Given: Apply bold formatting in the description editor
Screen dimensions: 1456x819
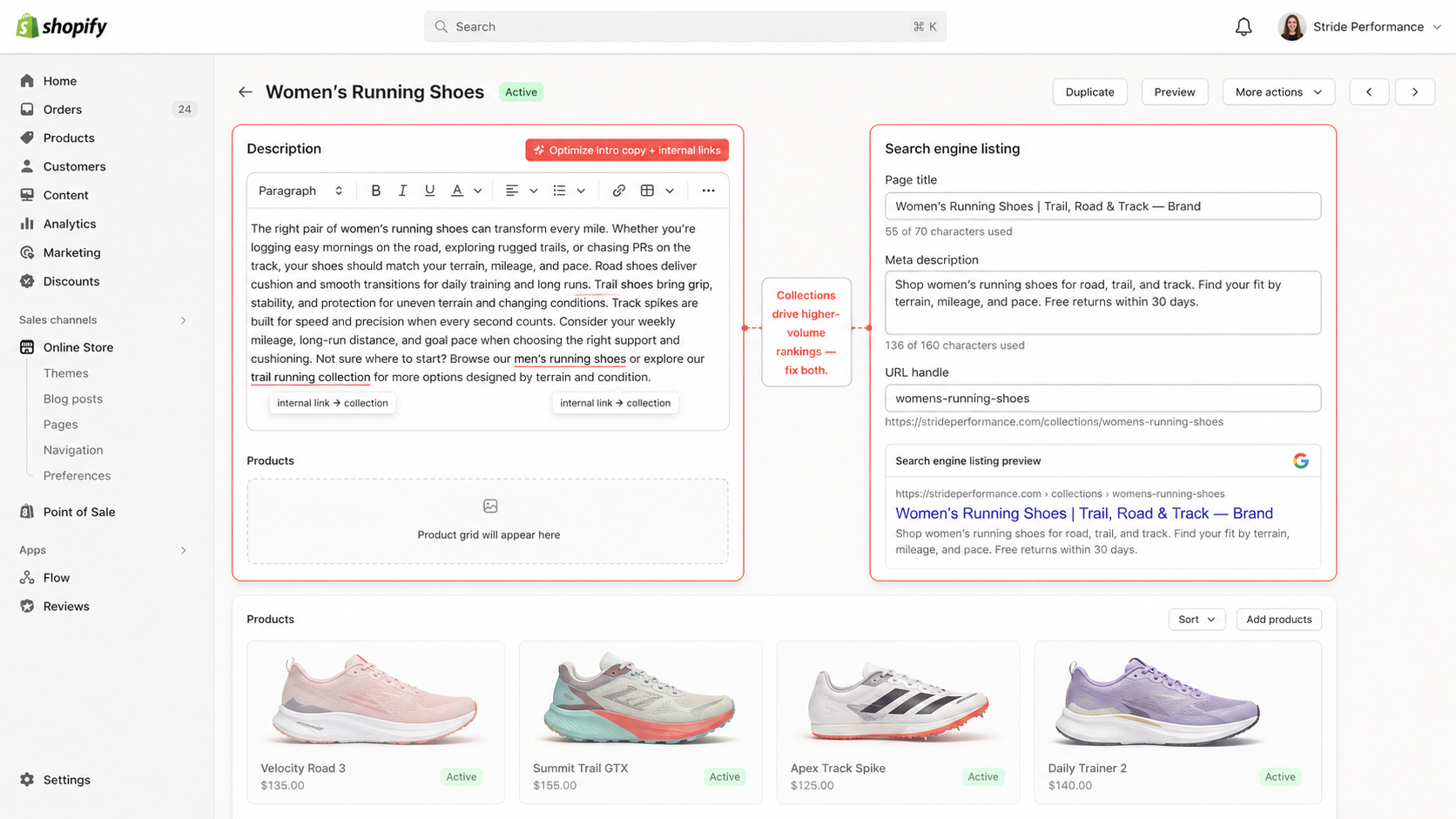Looking at the screenshot, I should (x=375, y=190).
